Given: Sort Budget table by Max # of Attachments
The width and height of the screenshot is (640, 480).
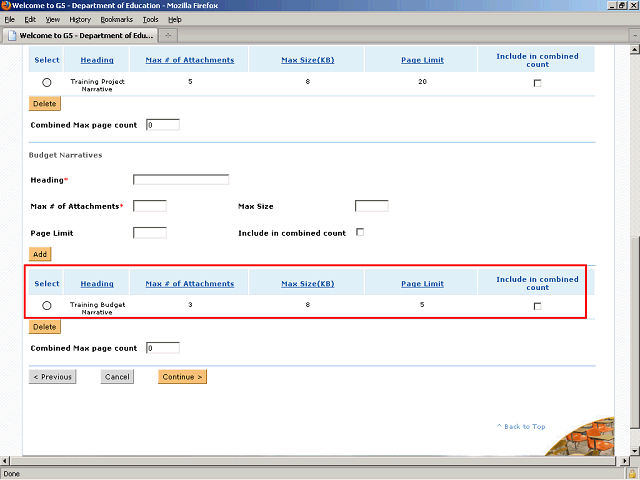Looking at the screenshot, I should (x=190, y=284).
